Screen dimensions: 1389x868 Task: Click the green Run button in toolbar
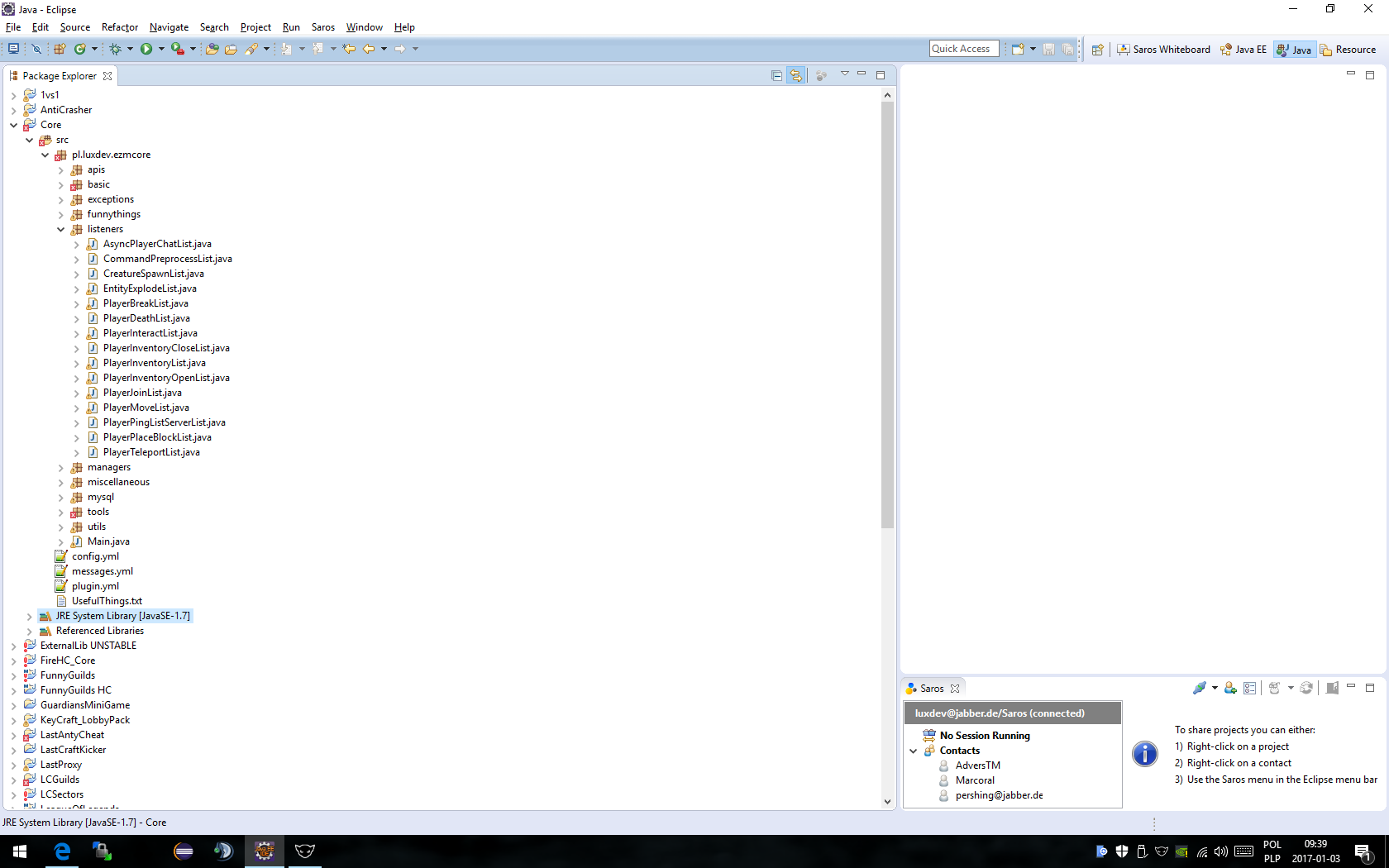[146, 50]
